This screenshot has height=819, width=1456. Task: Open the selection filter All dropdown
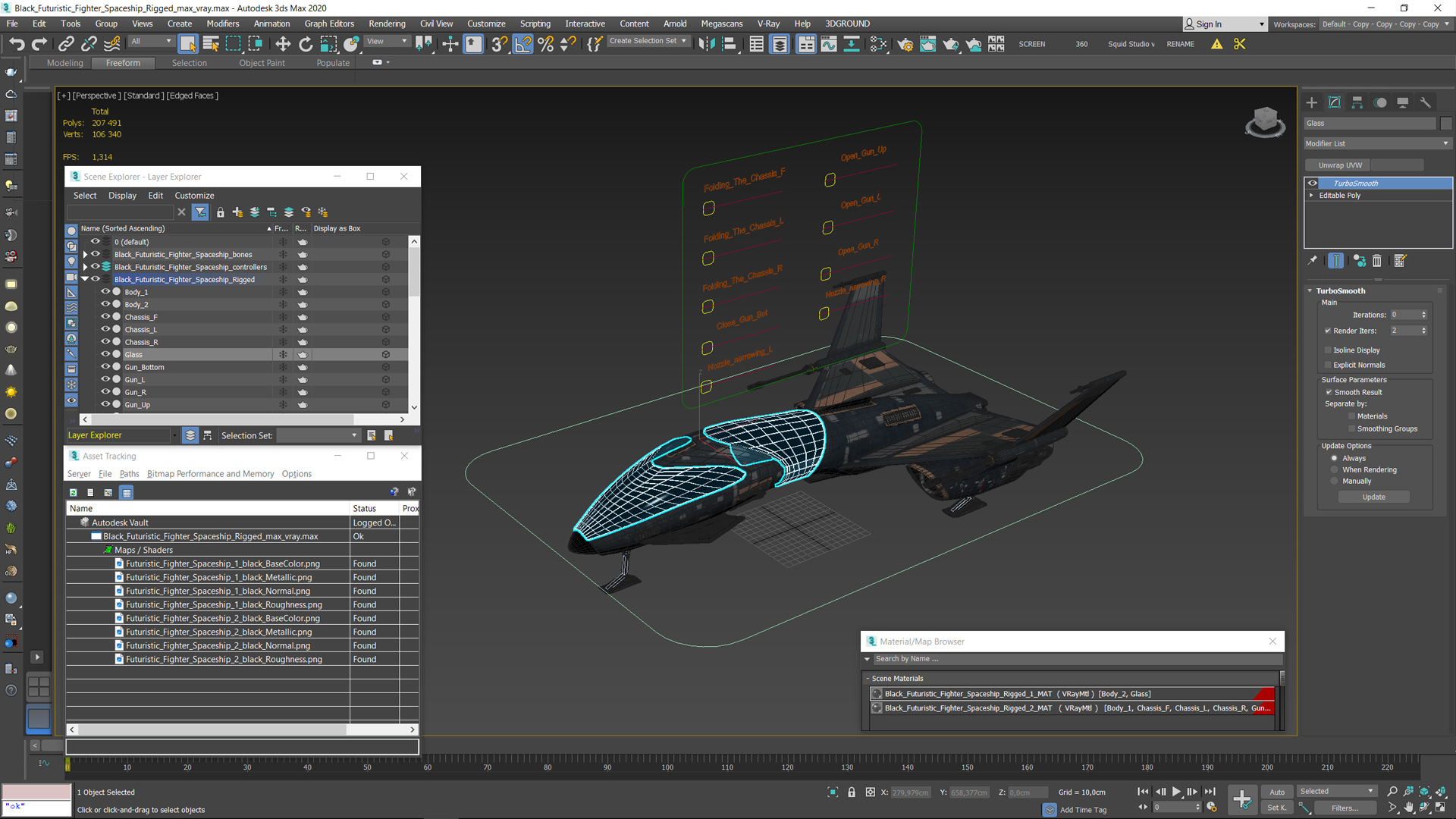point(151,41)
